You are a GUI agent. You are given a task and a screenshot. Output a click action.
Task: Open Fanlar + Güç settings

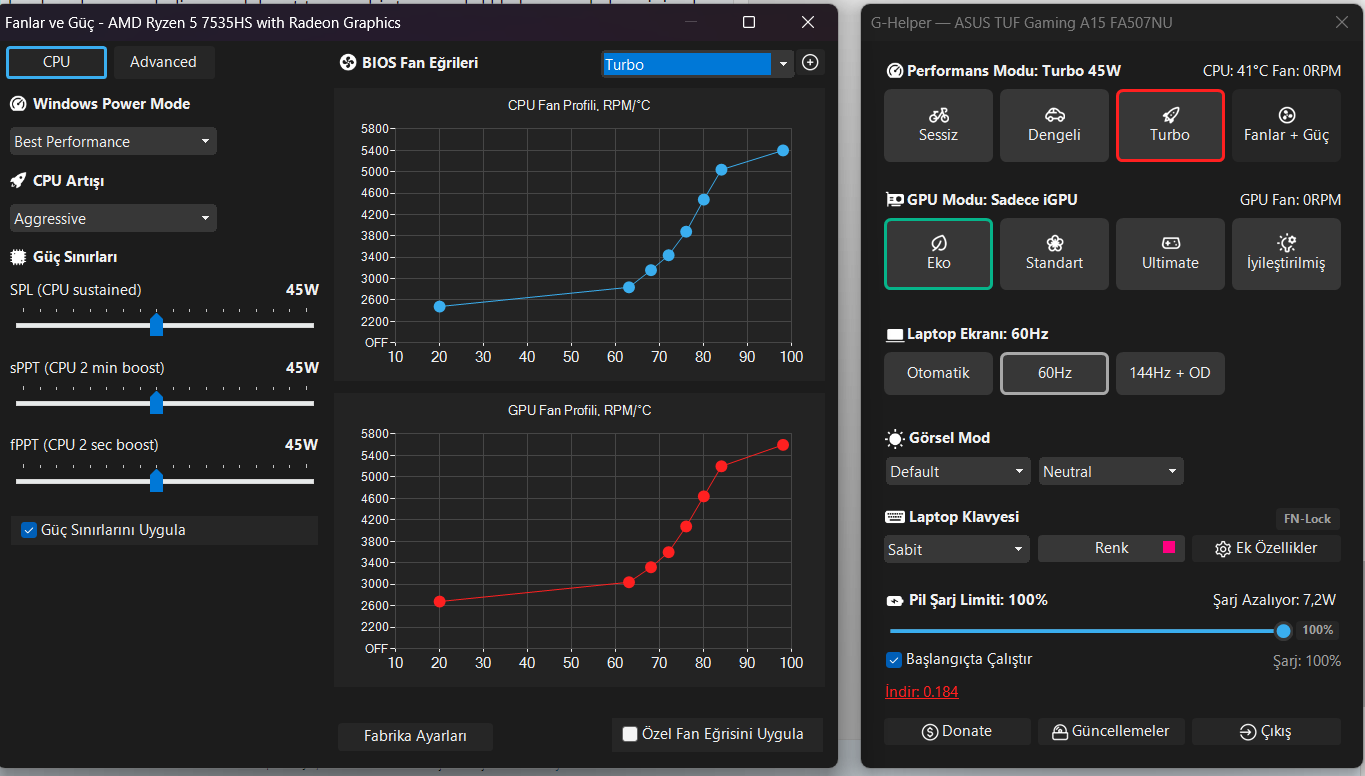pyautogui.click(x=1286, y=125)
